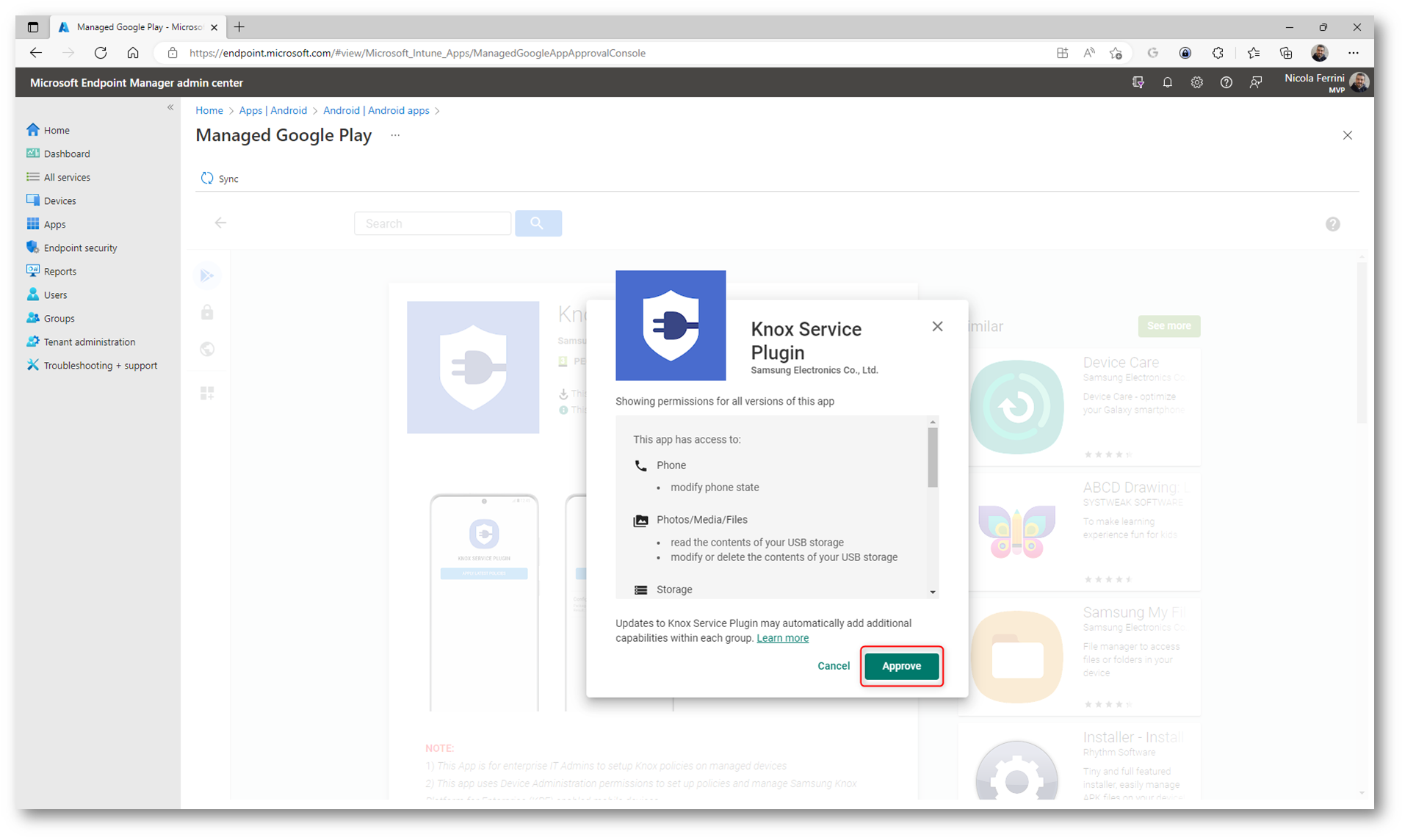
Task: Click the Play Store triangle sidebar icon
Action: tap(207, 275)
